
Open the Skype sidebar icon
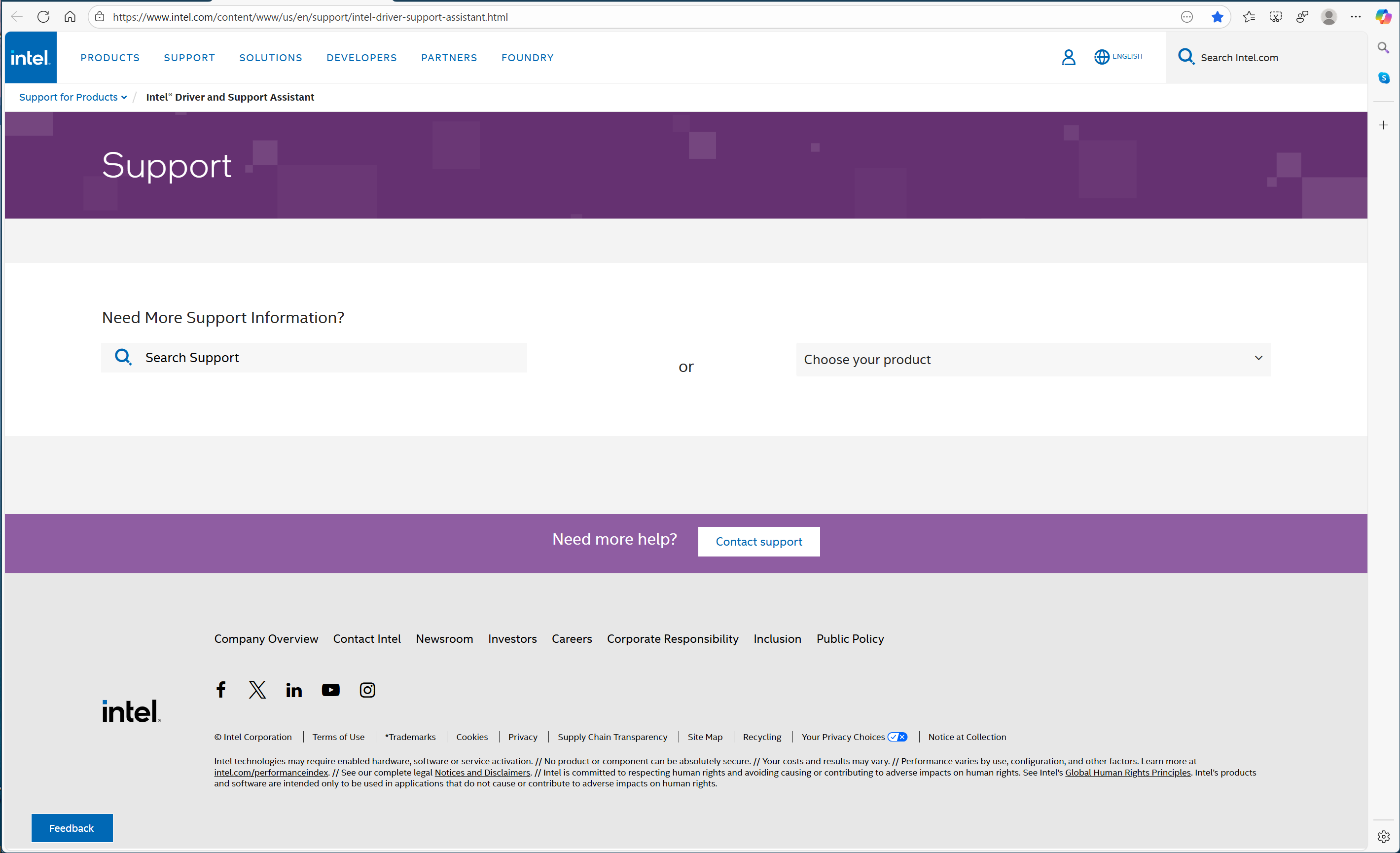1384,78
